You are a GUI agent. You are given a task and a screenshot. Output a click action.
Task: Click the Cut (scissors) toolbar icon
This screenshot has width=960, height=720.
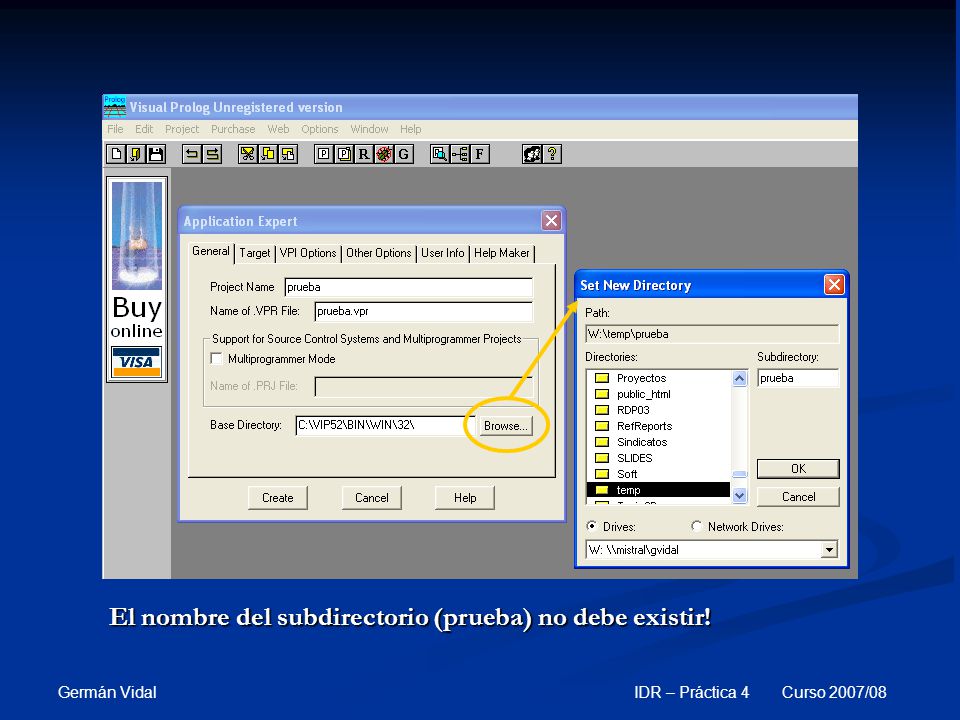click(x=248, y=154)
